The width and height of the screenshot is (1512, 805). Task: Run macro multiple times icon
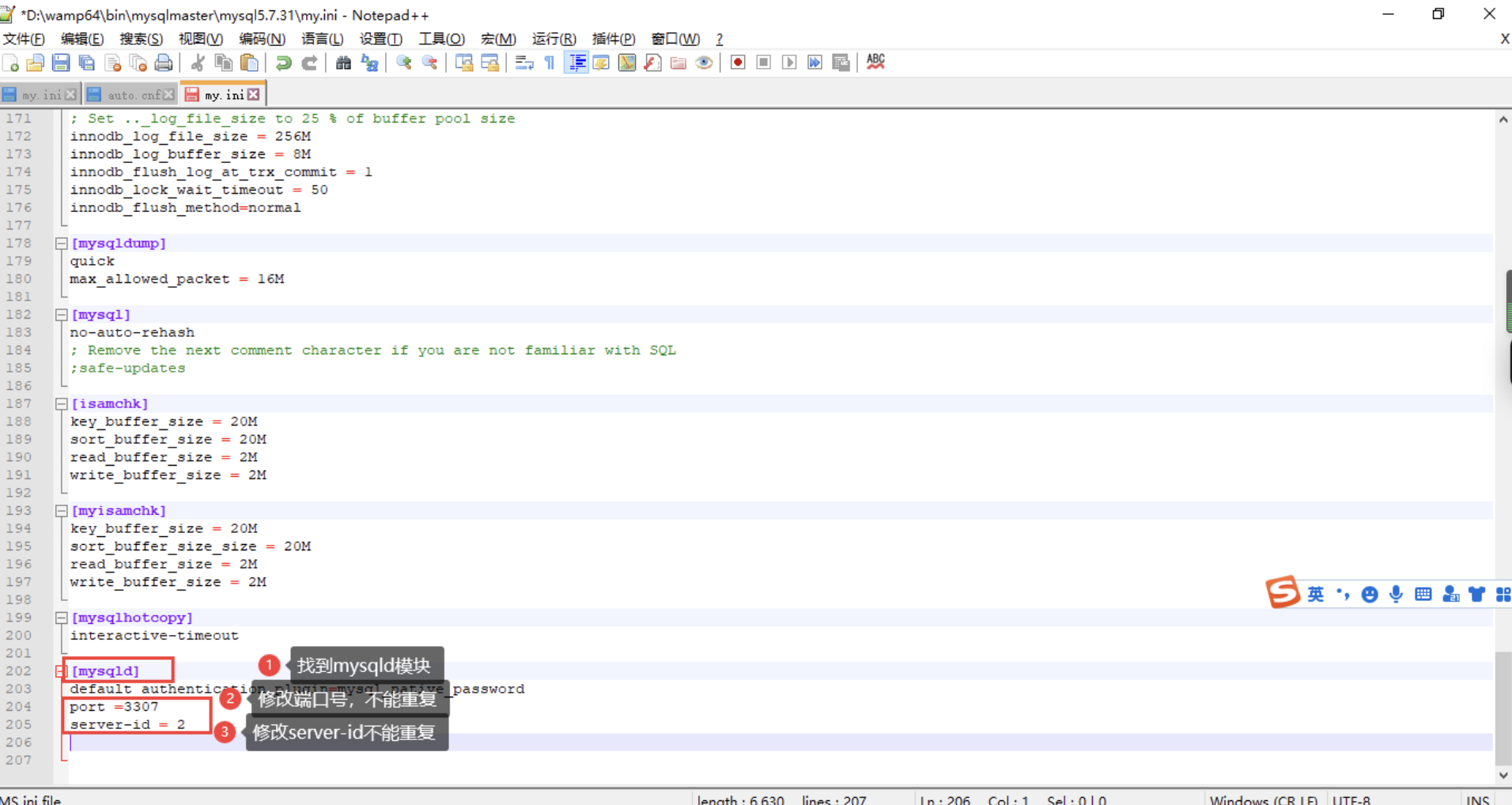(815, 62)
